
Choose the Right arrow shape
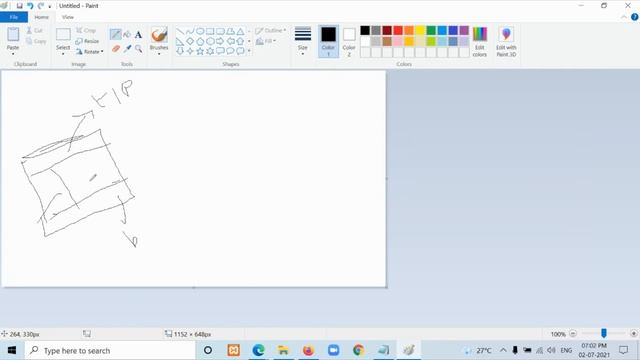tap(220, 41)
